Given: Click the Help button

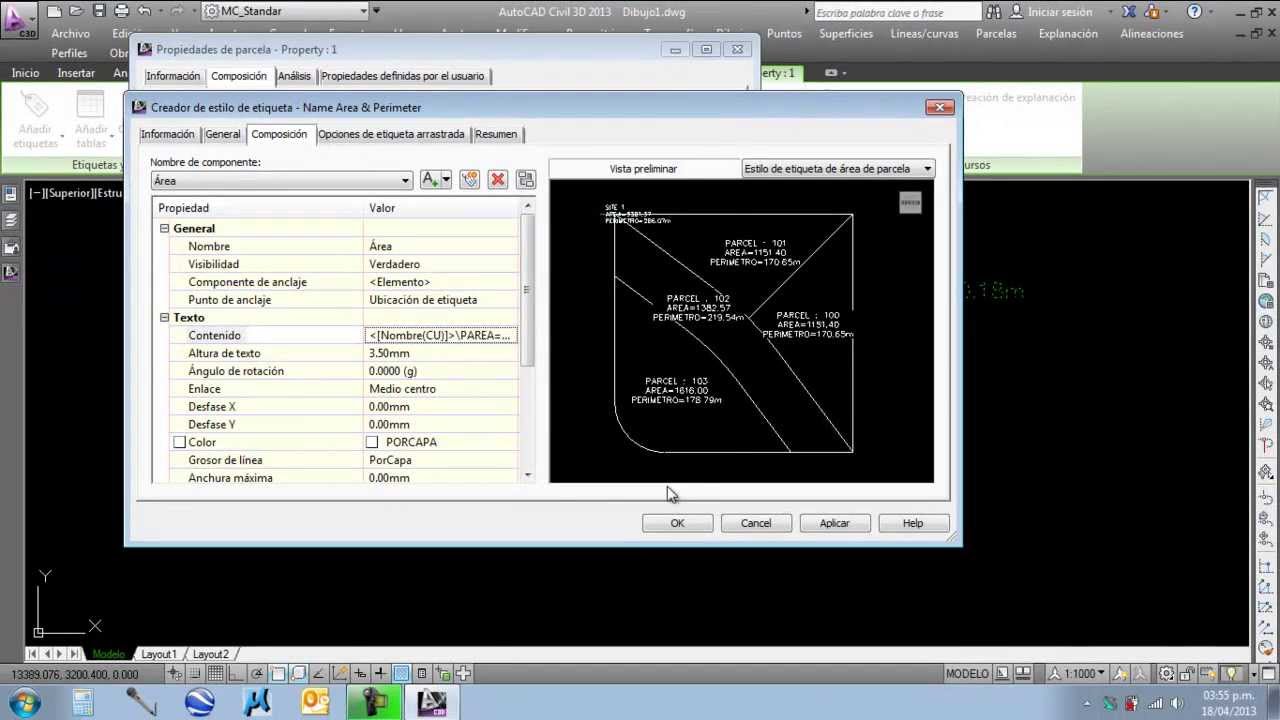Looking at the screenshot, I should tap(913, 523).
